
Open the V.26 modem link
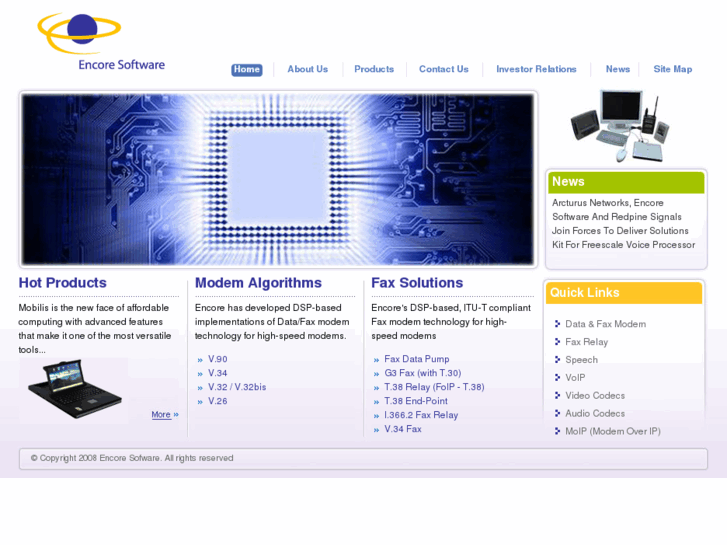click(x=217, y=401)
